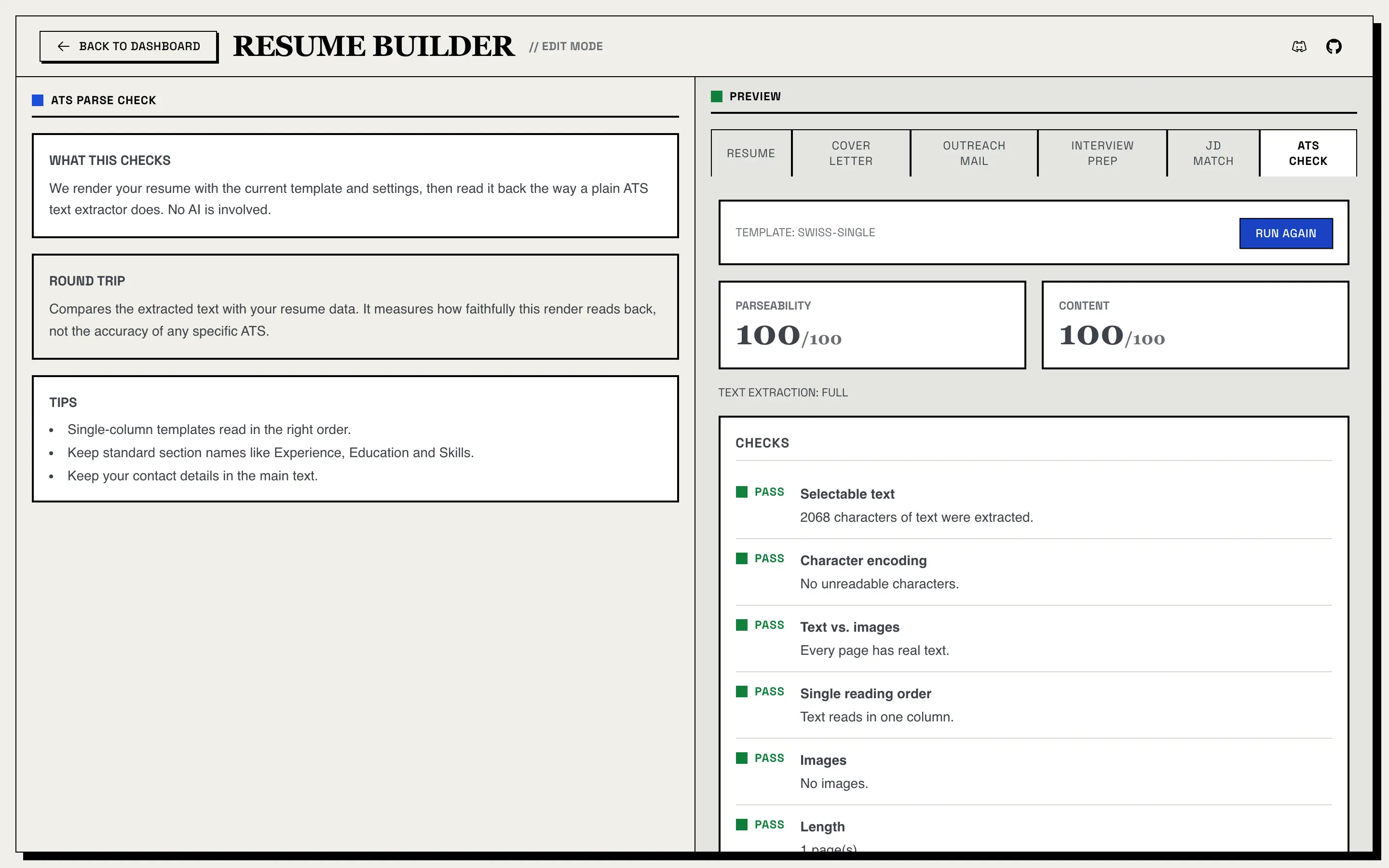
Task: Click the What This Checks heading
Action: 109,161
